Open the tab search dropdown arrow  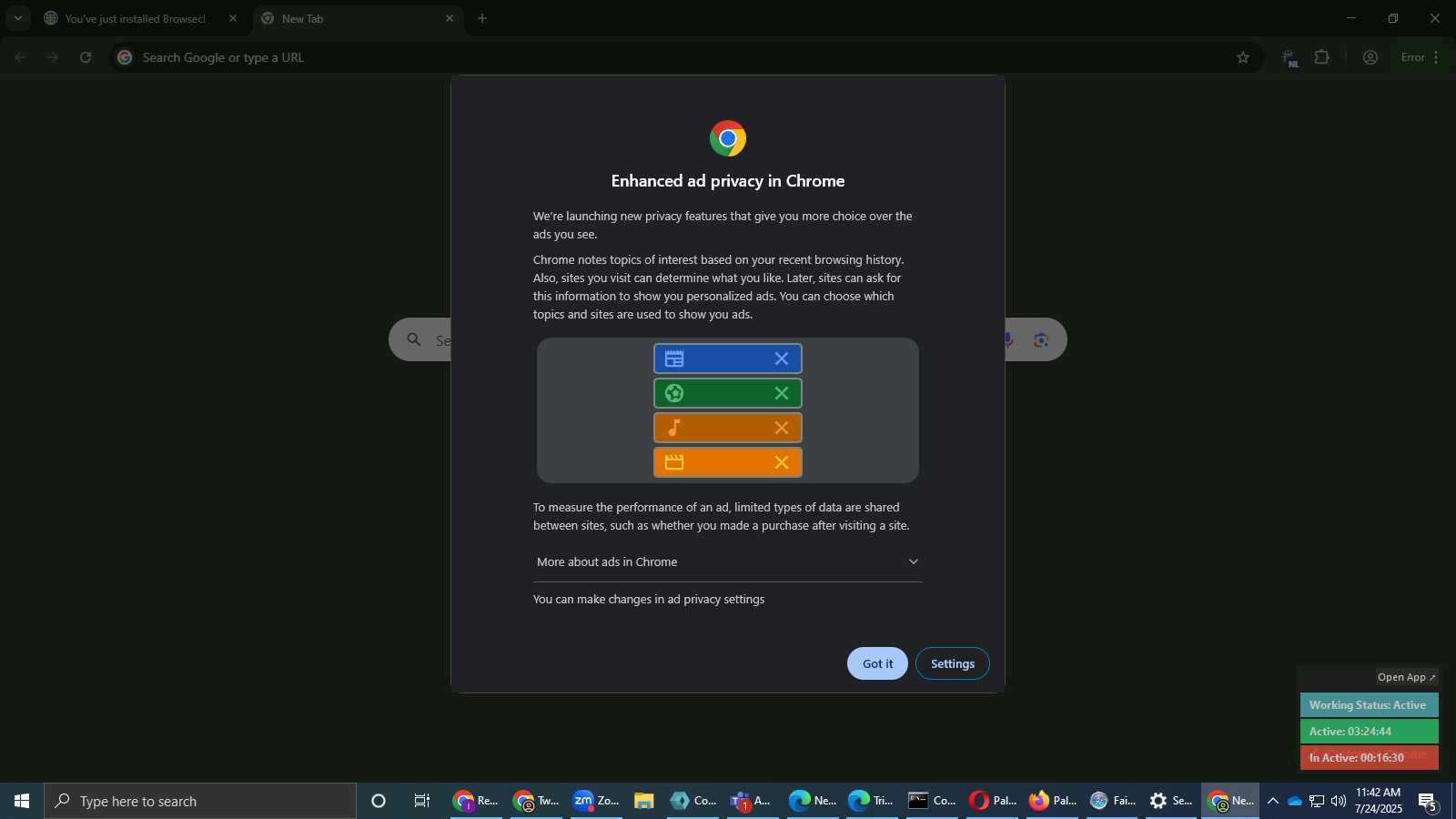click(17, 18)
